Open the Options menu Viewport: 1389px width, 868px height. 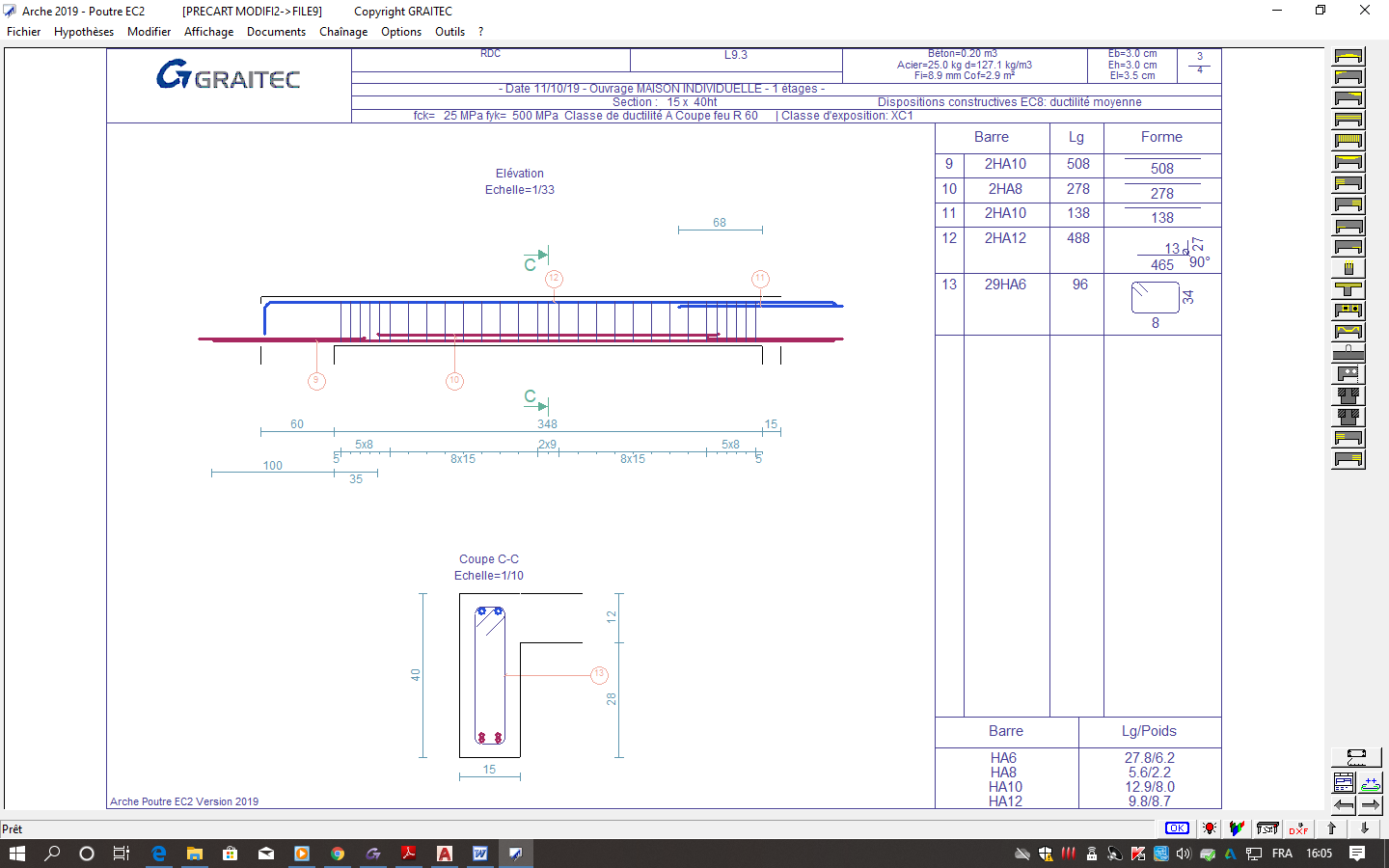click(x=401, y=32)
